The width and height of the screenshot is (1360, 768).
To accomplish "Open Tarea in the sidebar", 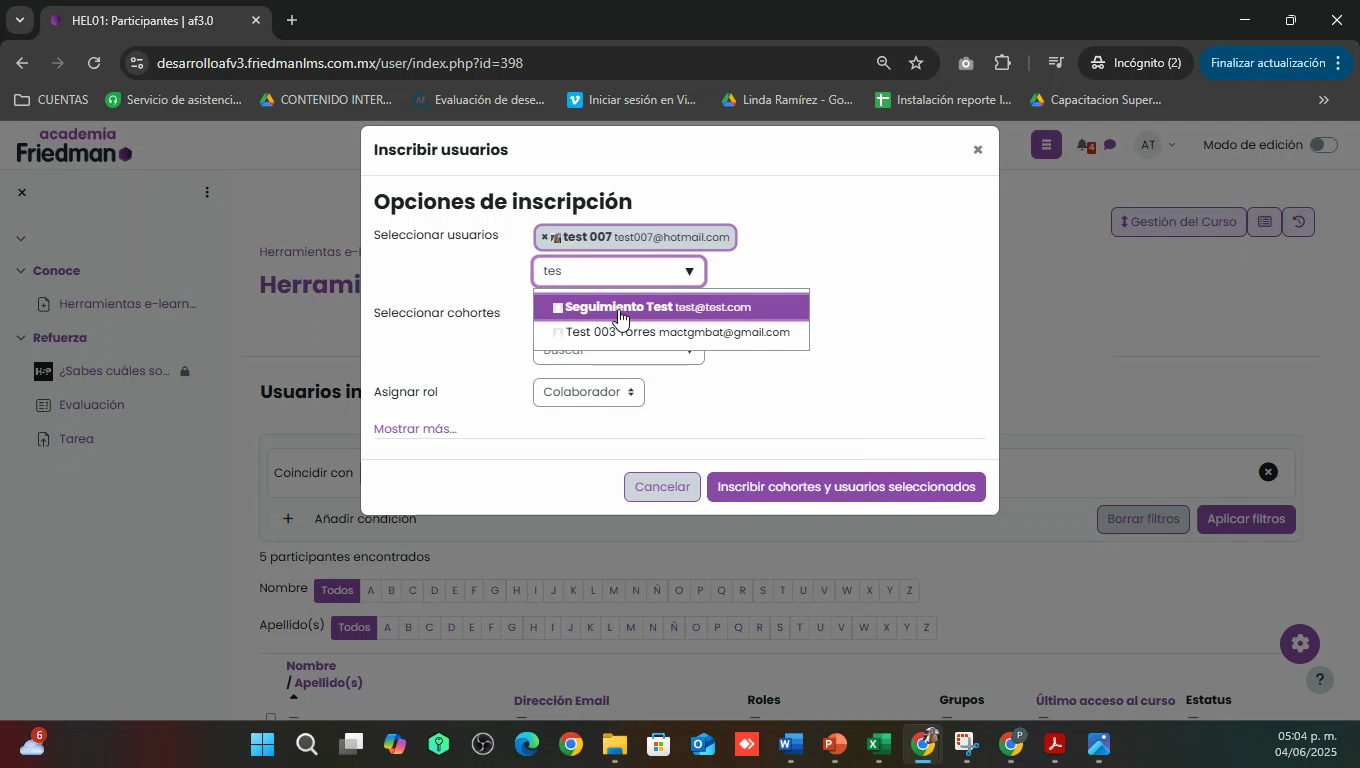I will [x=76, y=439].
